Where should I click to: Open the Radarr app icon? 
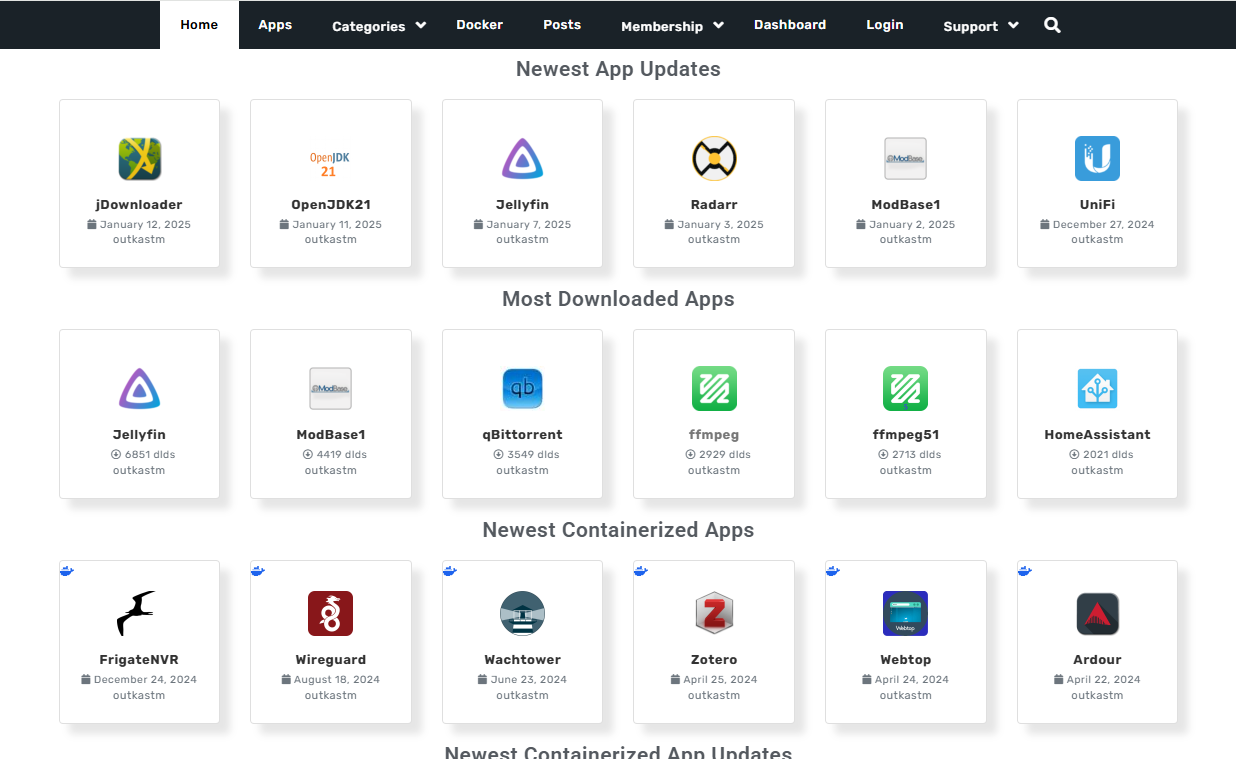[x=714, y=159]
